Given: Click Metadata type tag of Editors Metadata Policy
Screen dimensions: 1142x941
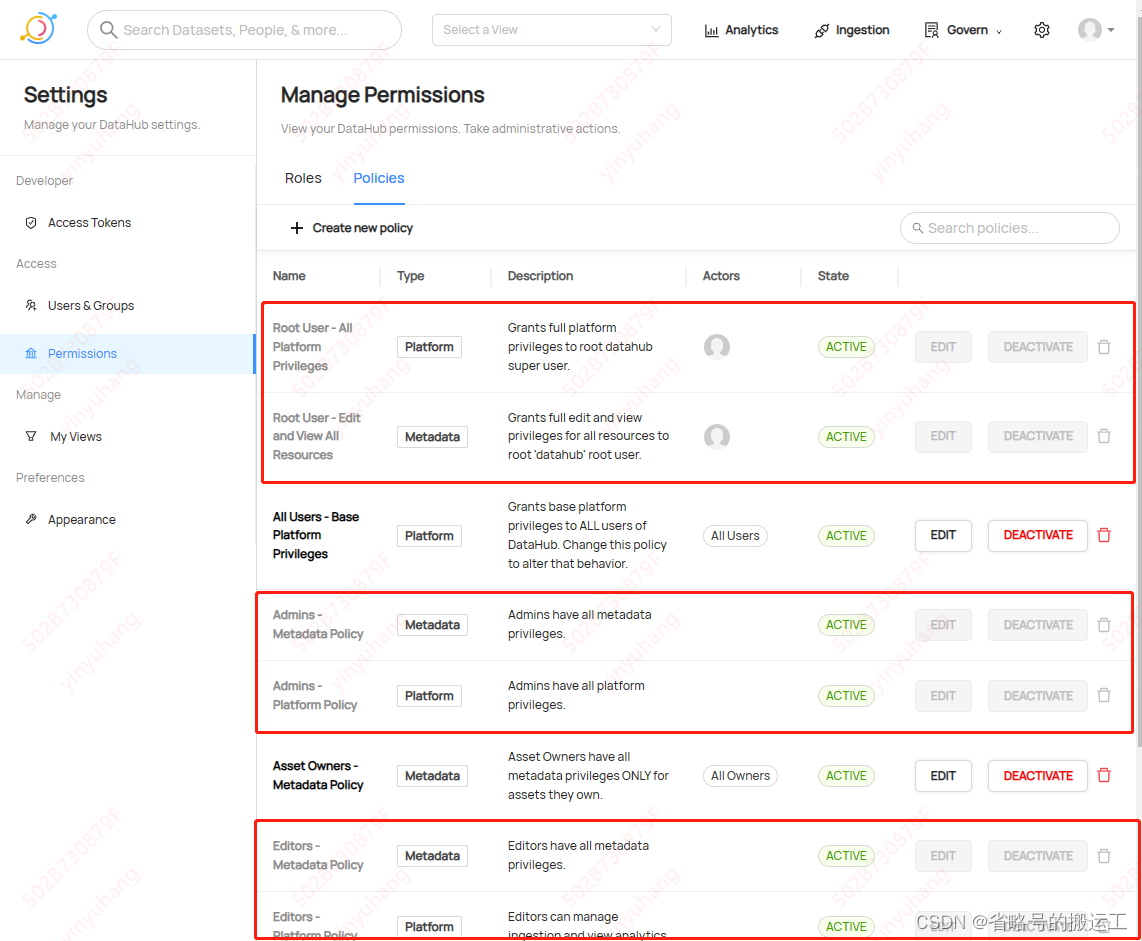Looking at the screenshot, I should [432, 857].
